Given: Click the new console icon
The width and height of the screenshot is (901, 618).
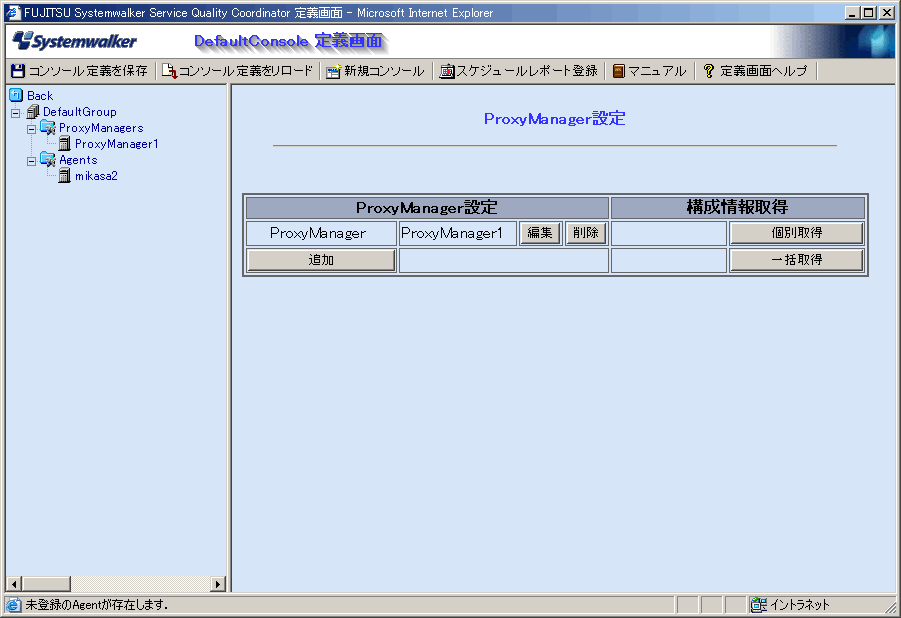Looking at the screenshot, I should point(333,71).
